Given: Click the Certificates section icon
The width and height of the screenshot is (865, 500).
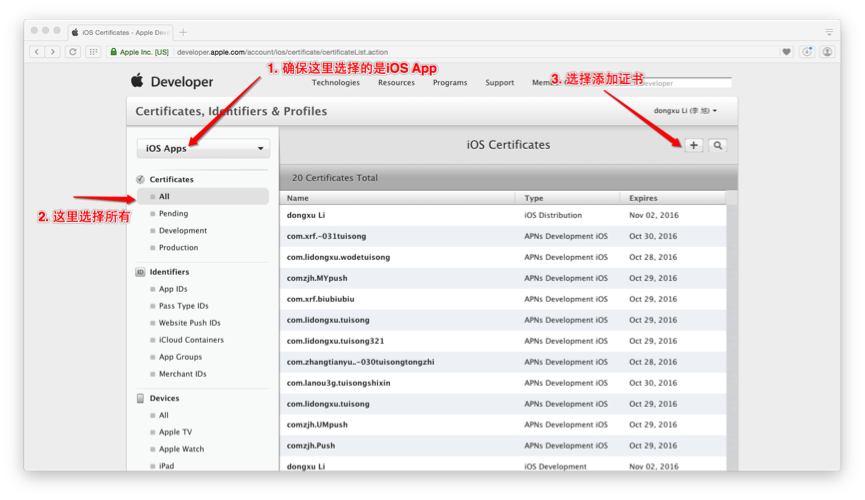Looking at the screenshot, I should tap(140, 179).
